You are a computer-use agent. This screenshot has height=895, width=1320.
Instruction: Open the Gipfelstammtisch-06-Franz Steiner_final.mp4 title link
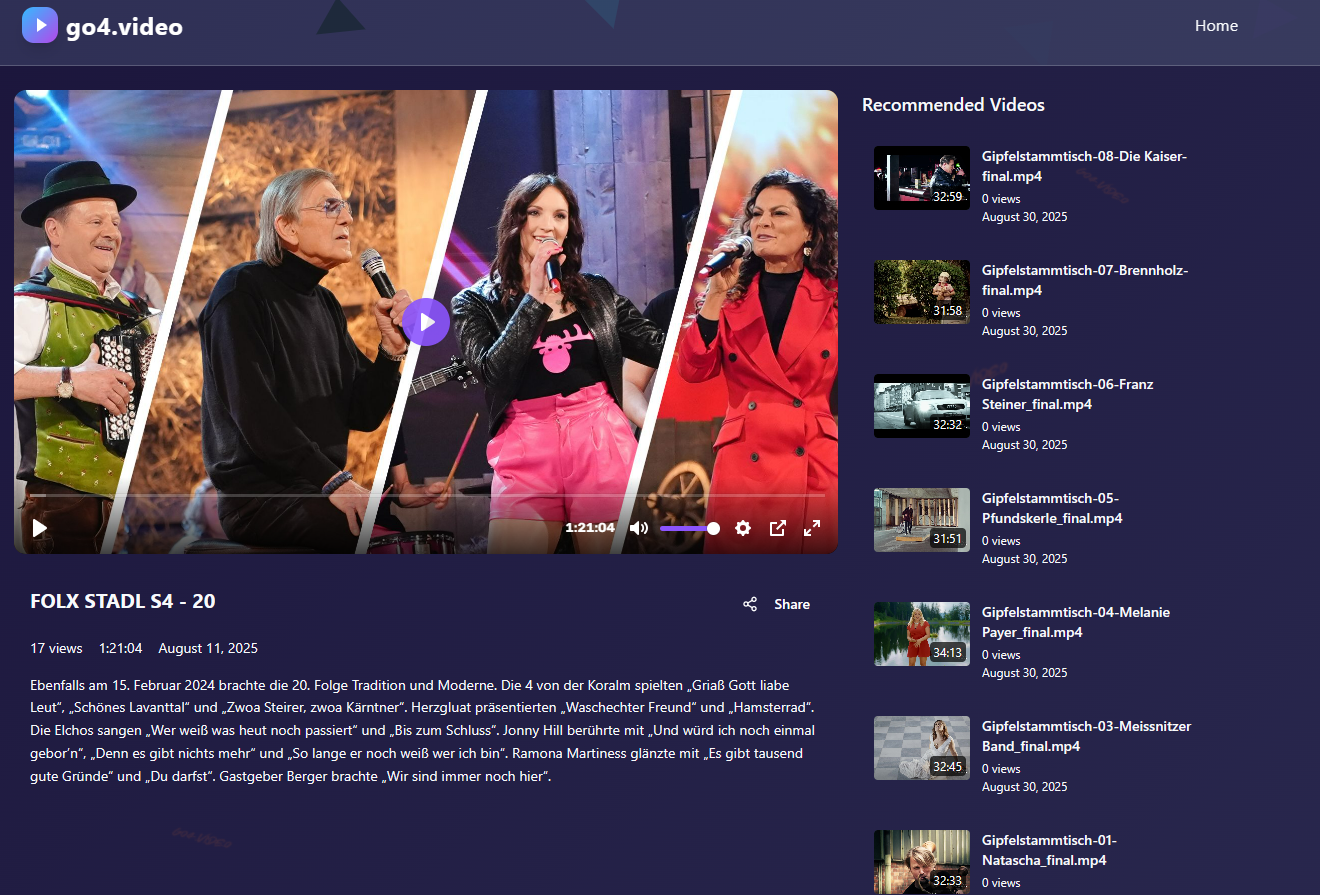click(1068, 394)
